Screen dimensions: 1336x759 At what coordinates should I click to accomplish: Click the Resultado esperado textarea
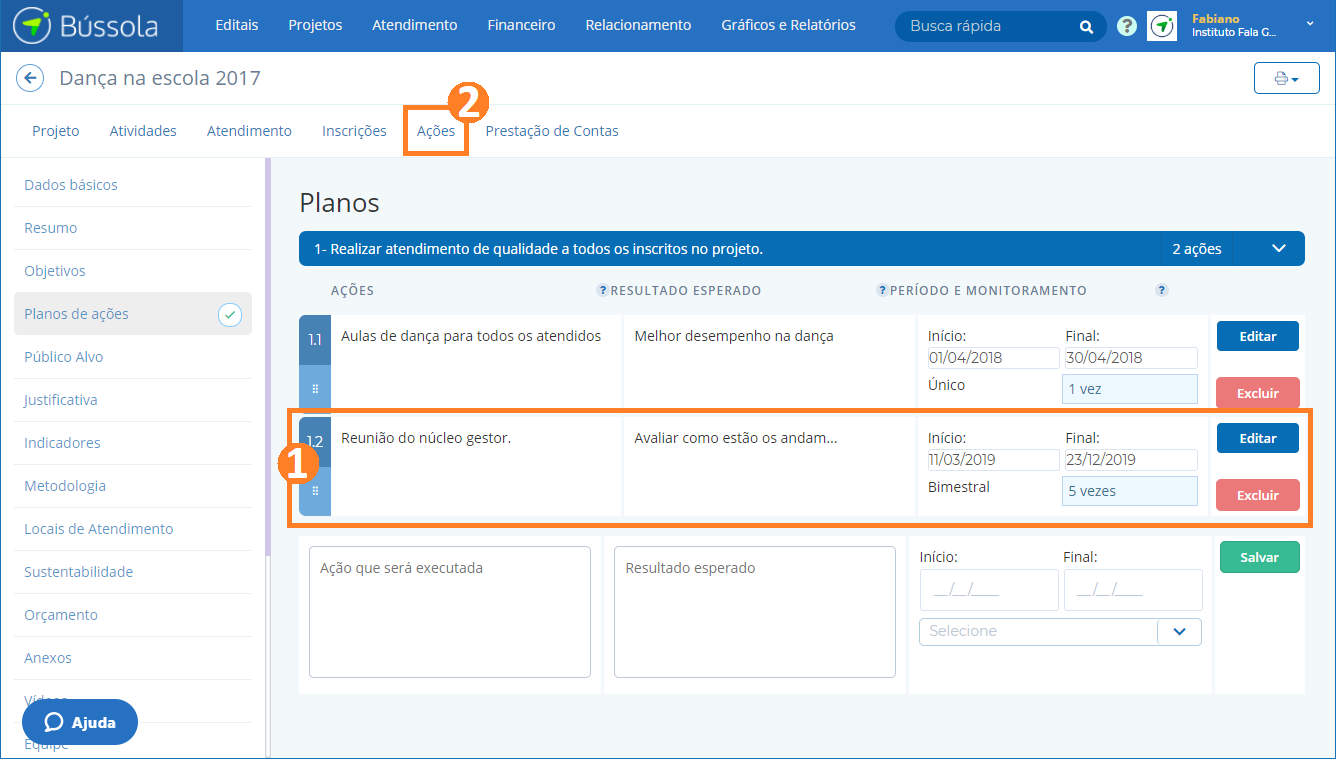point(755,612)
